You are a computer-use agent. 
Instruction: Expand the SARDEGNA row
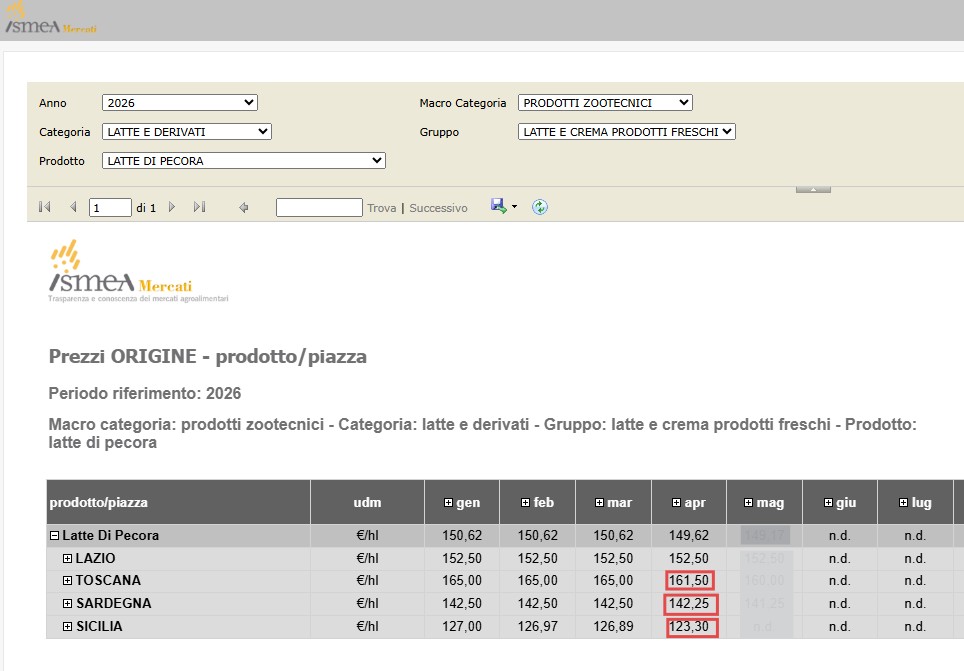[68, 603]
